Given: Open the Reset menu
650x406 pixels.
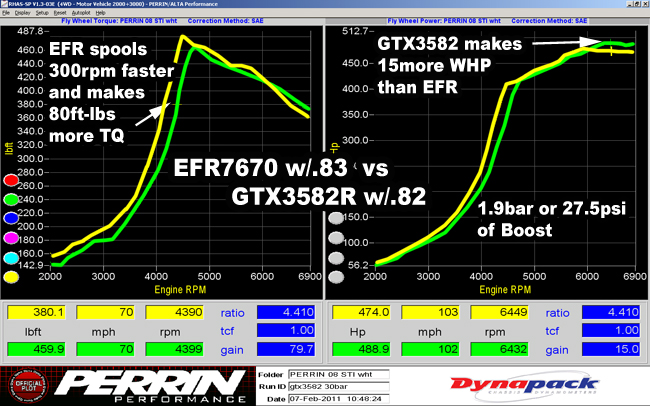Looking at the screenshot, I should pos(60,13).
